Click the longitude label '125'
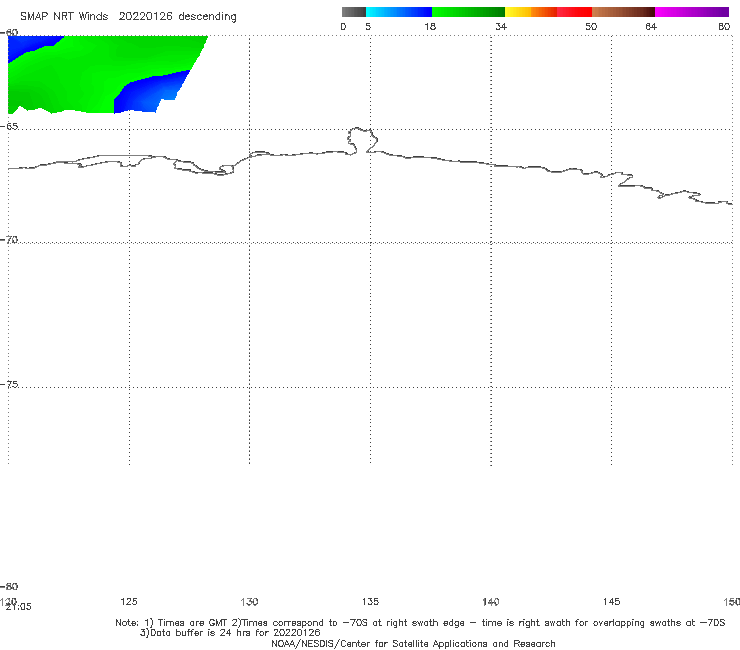The image size is (740, 650). pyautogui.click(x=129, y=601)
